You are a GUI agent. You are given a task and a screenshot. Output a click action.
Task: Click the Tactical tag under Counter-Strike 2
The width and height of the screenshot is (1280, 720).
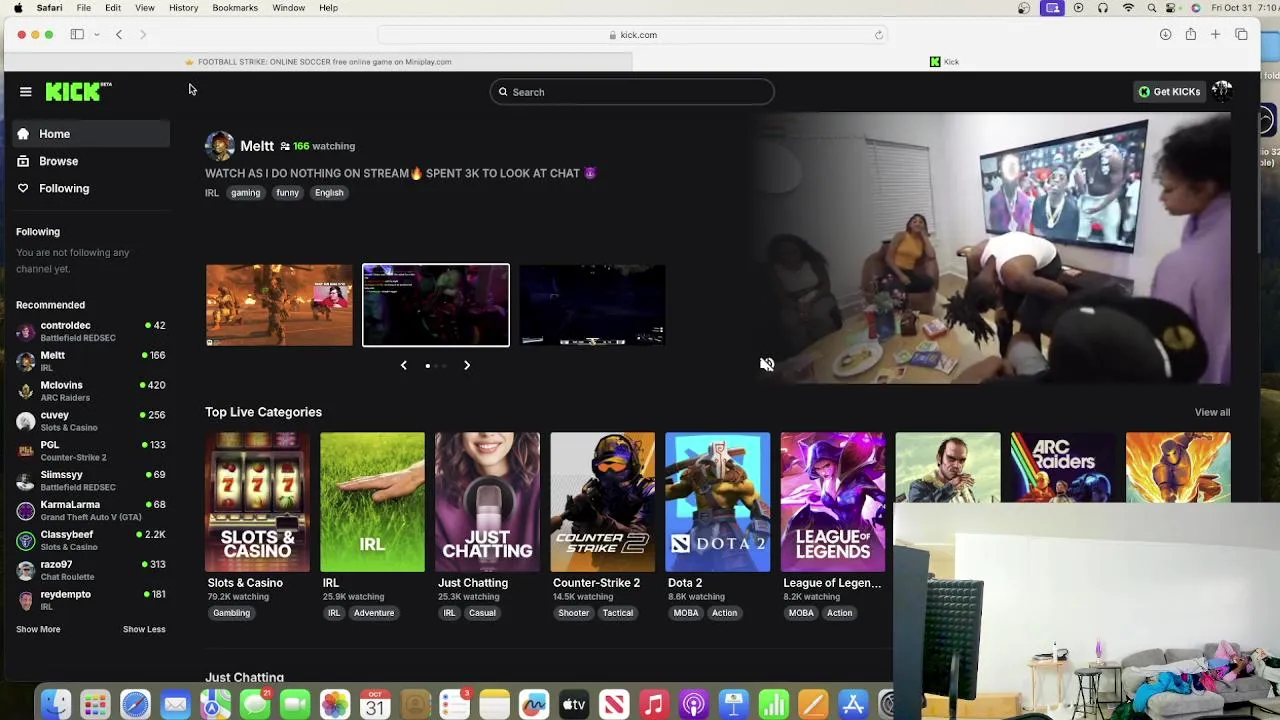click(x=618, y=613)
